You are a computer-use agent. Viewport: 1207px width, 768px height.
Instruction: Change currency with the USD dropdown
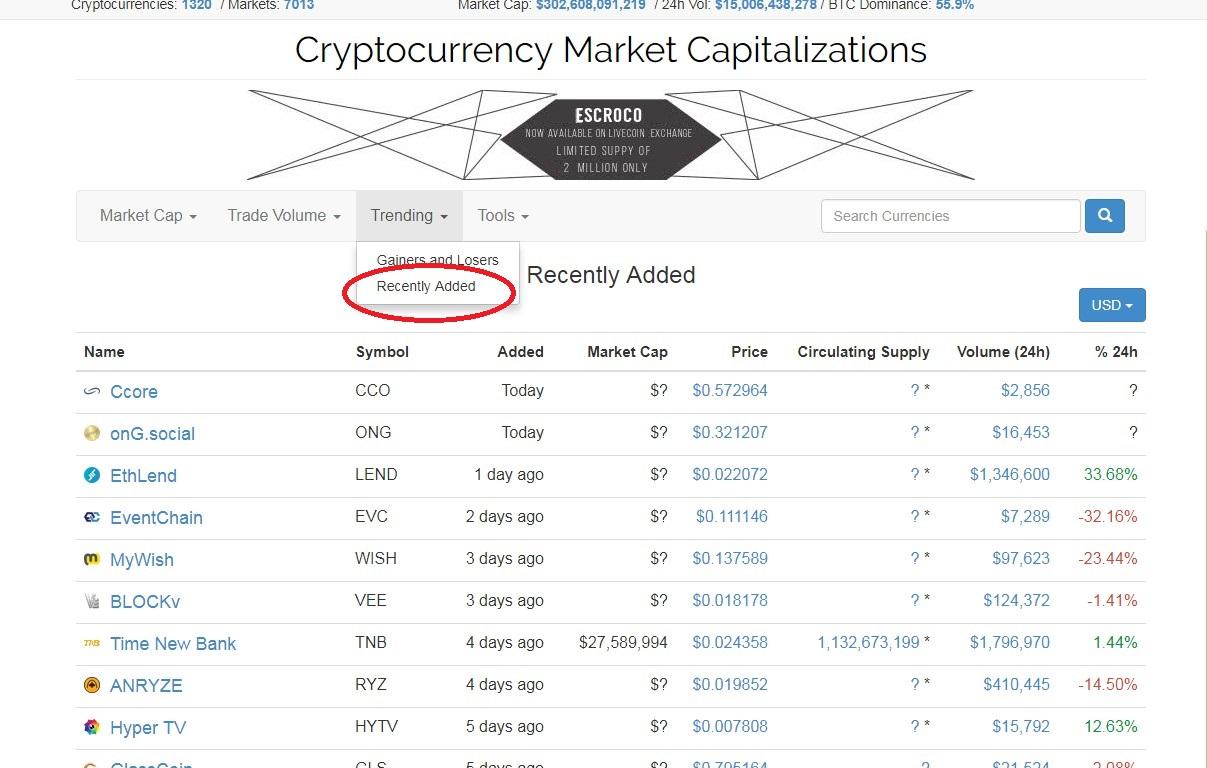coord(1112,305)
